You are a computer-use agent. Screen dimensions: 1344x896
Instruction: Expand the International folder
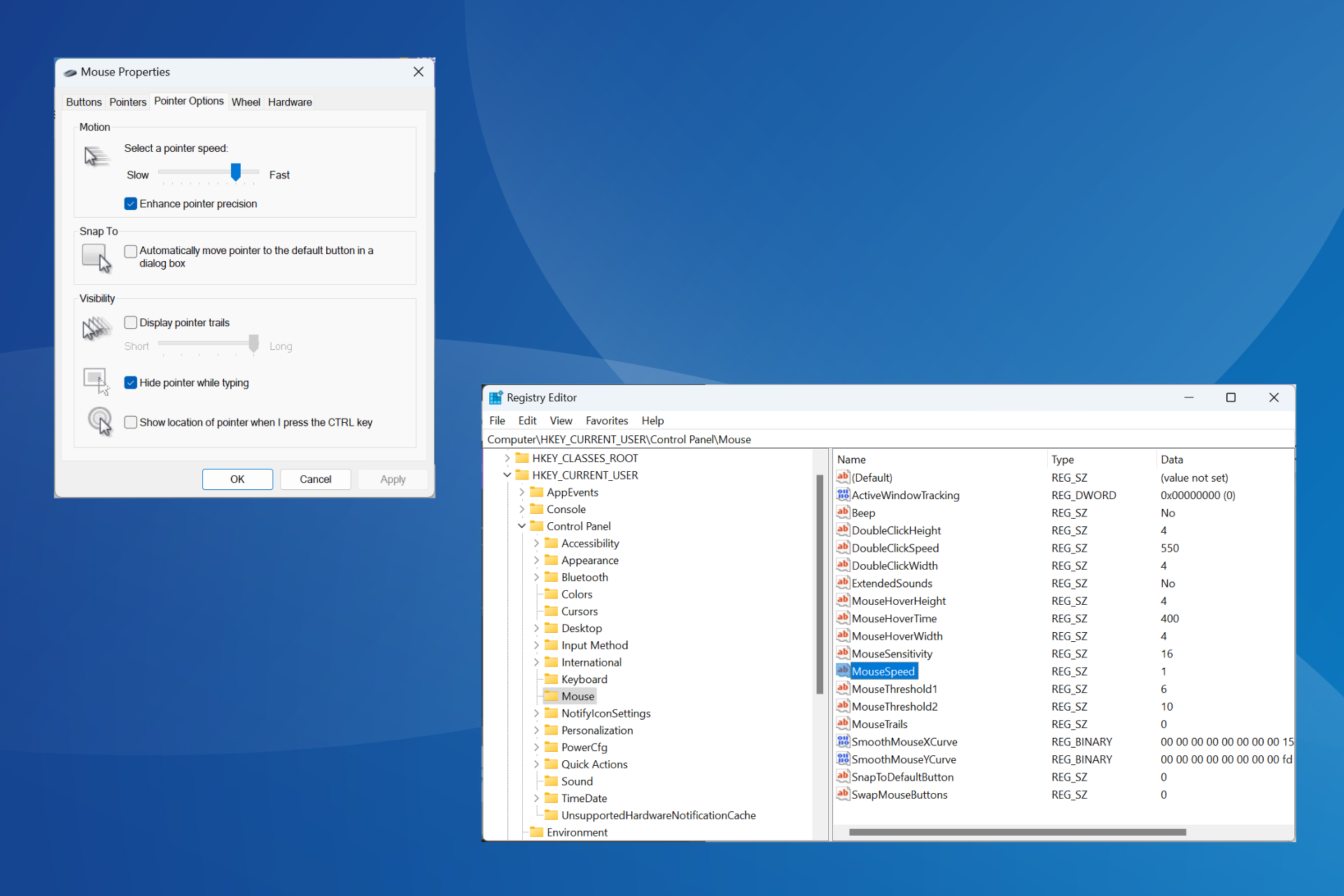(536, 661)
